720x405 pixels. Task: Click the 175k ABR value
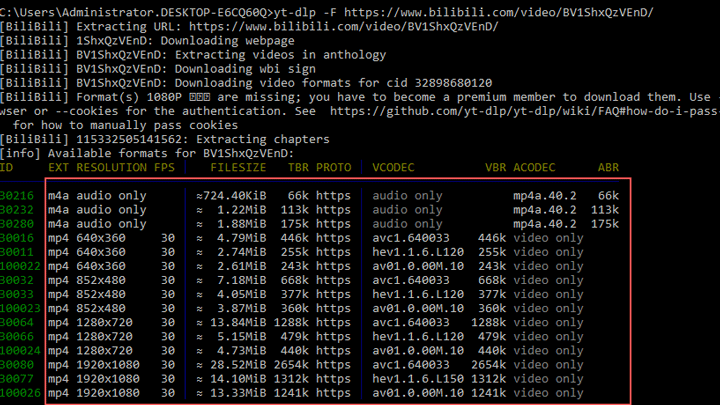point(605,224)
